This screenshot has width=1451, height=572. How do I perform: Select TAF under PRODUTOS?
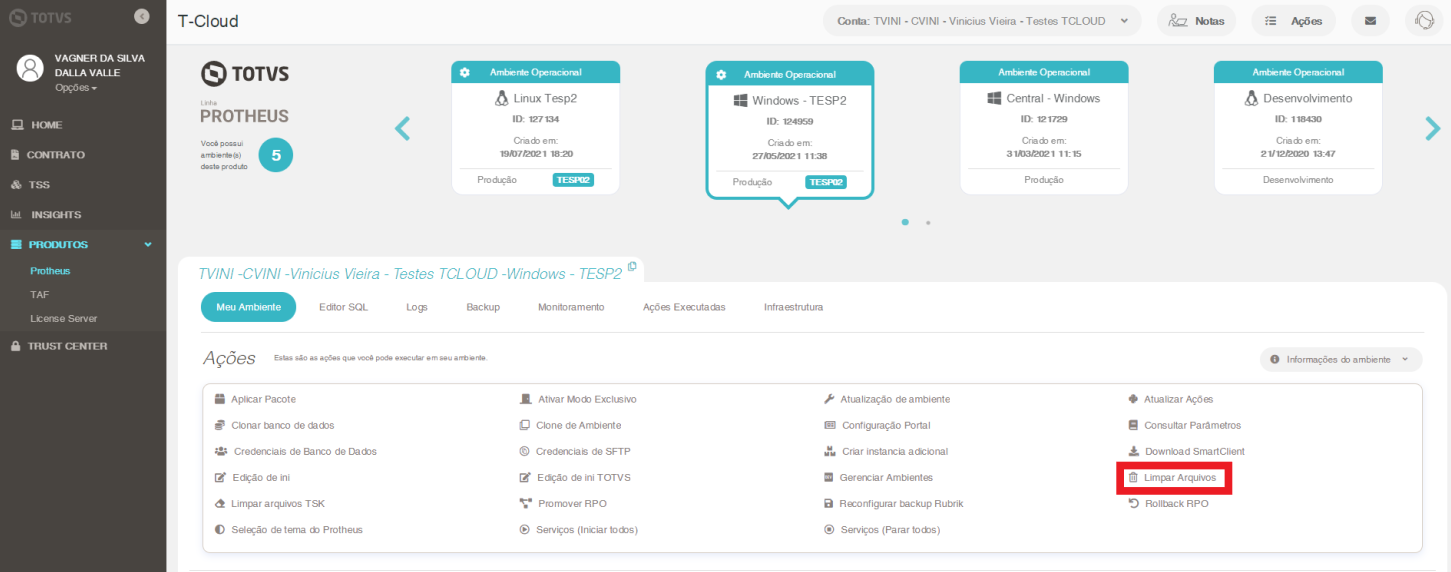point(39,295)
